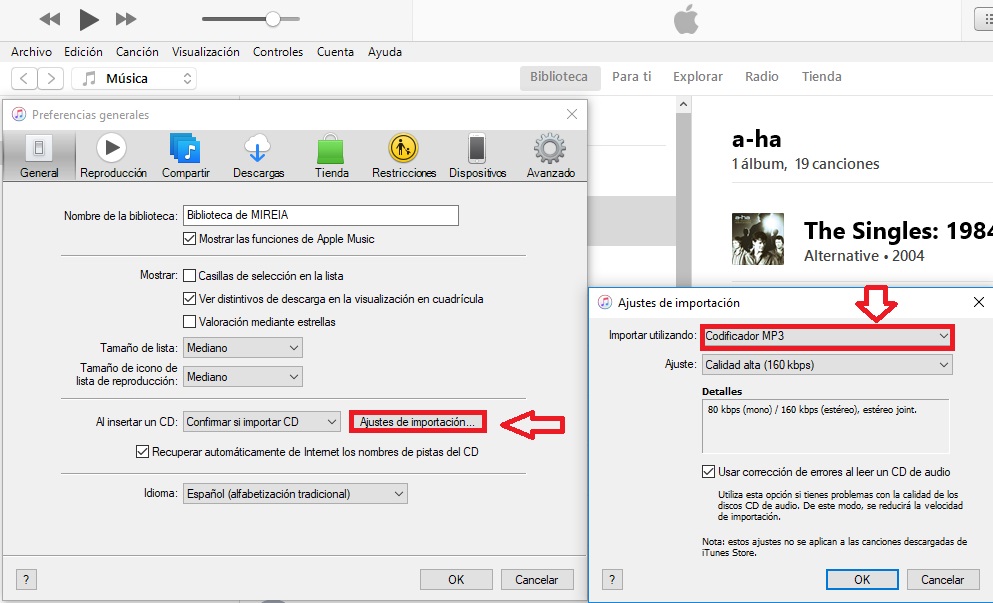Go back with the left navigation arrow
Screen dimensions: 993x603
point(24,79)
